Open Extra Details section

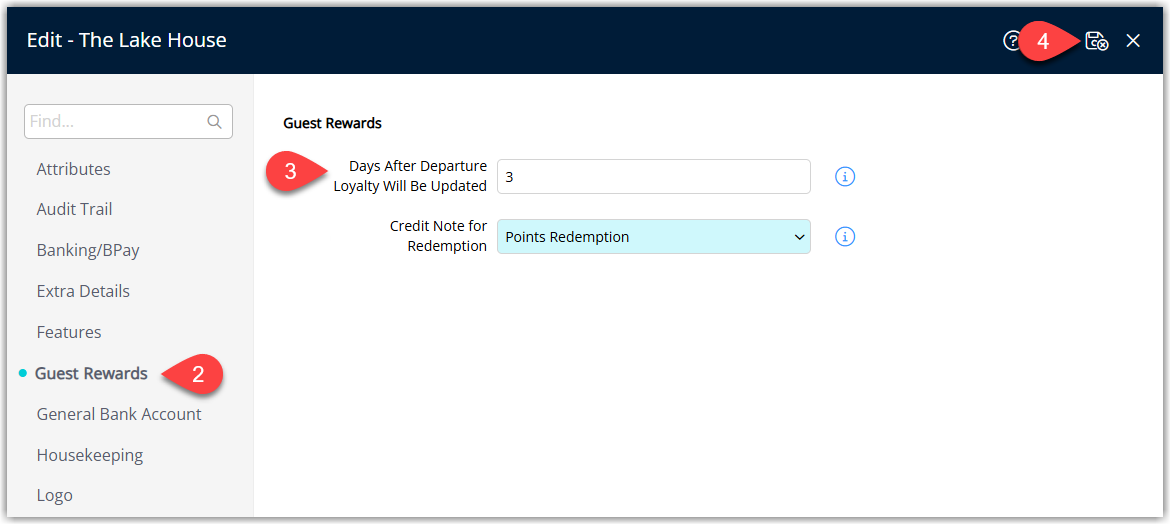tap(83, 291)
